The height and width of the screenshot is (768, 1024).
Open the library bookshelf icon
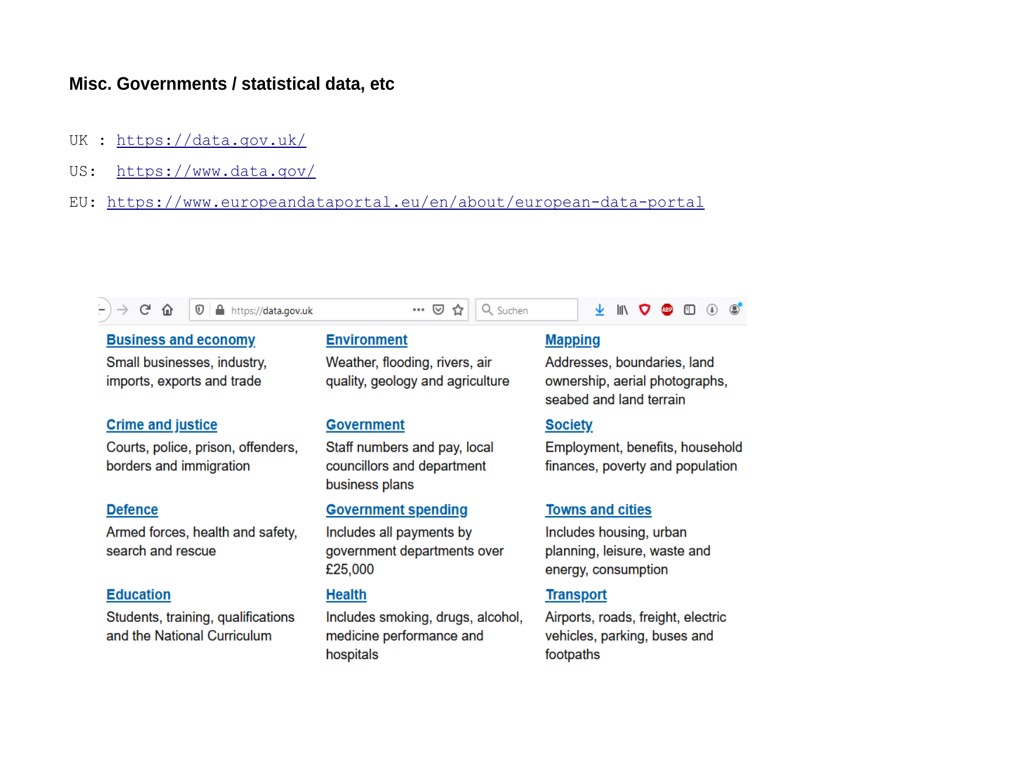tap(622, 310)
